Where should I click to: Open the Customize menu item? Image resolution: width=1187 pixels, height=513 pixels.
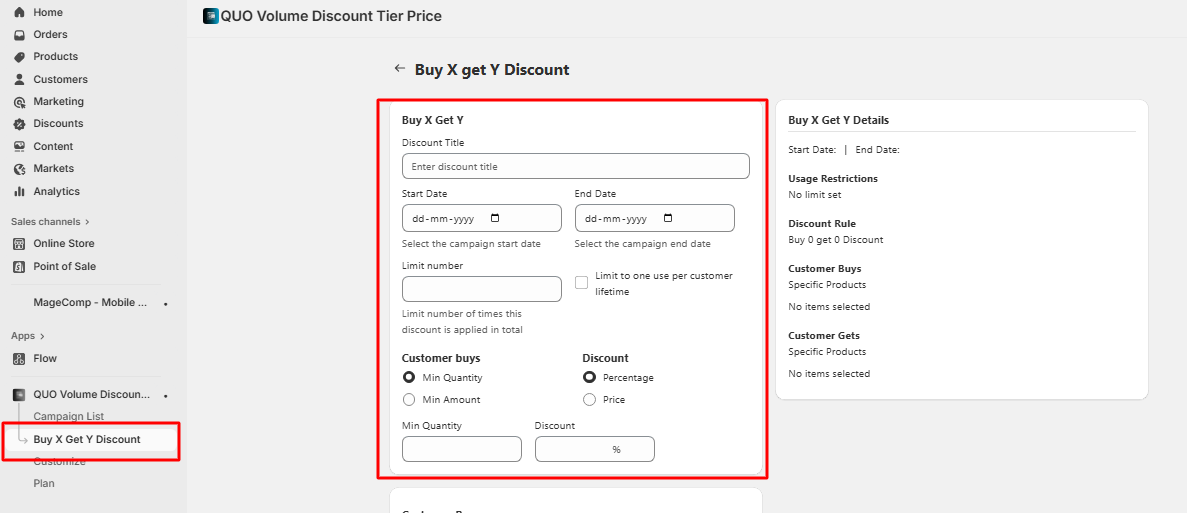(59, 462)
